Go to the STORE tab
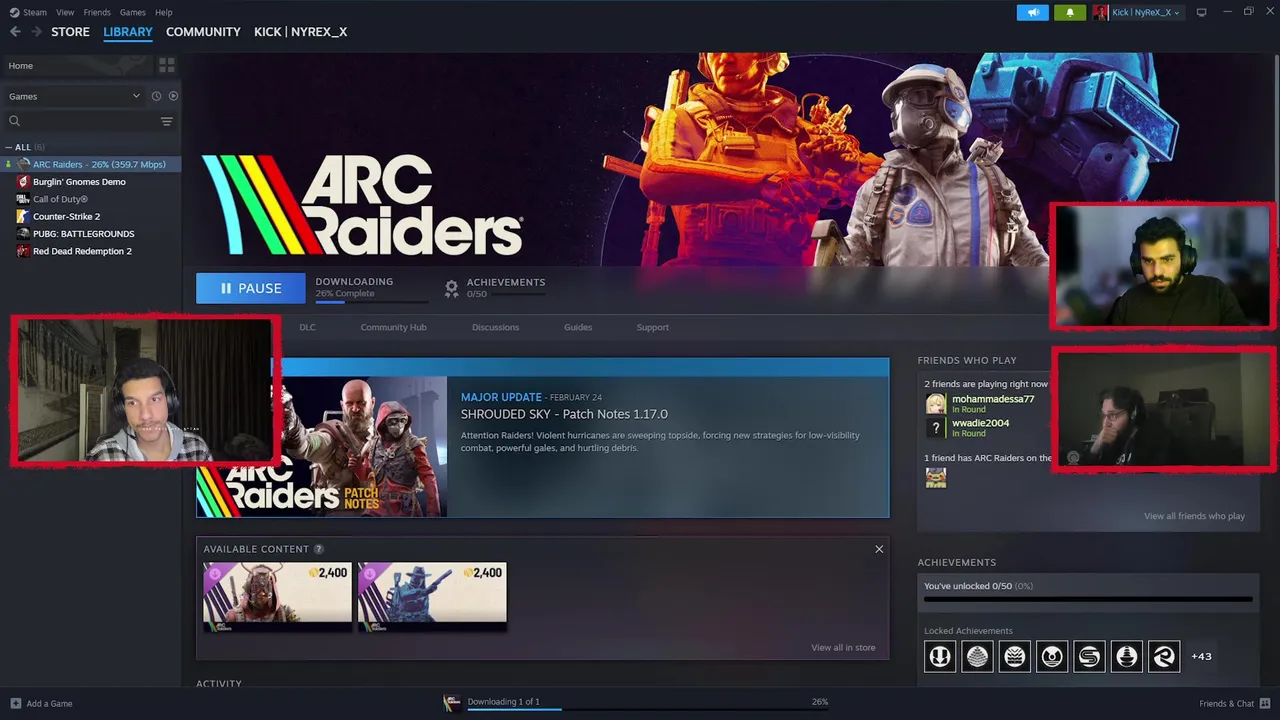The image size is (1280, 720). 70,32
